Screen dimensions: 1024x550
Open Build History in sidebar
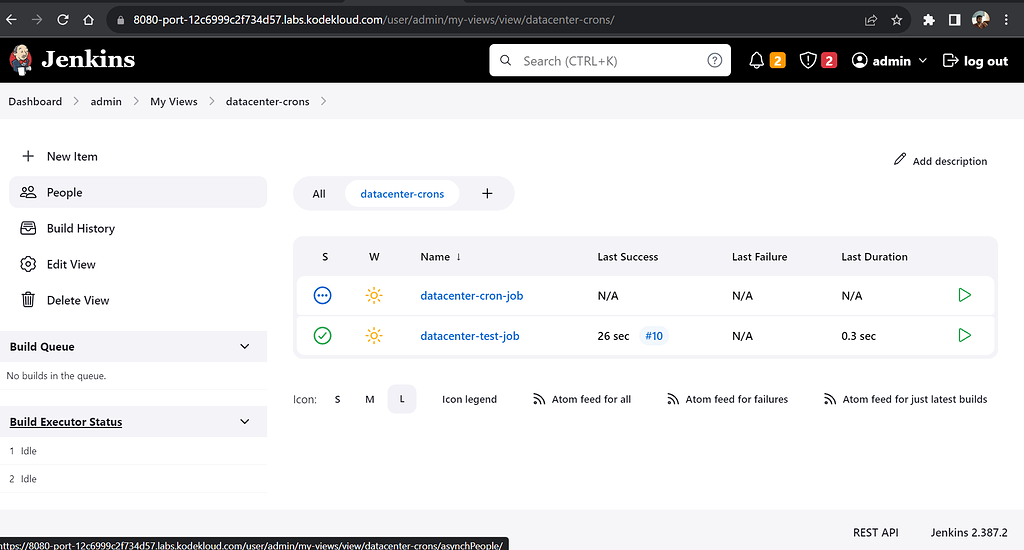point(80,228)
